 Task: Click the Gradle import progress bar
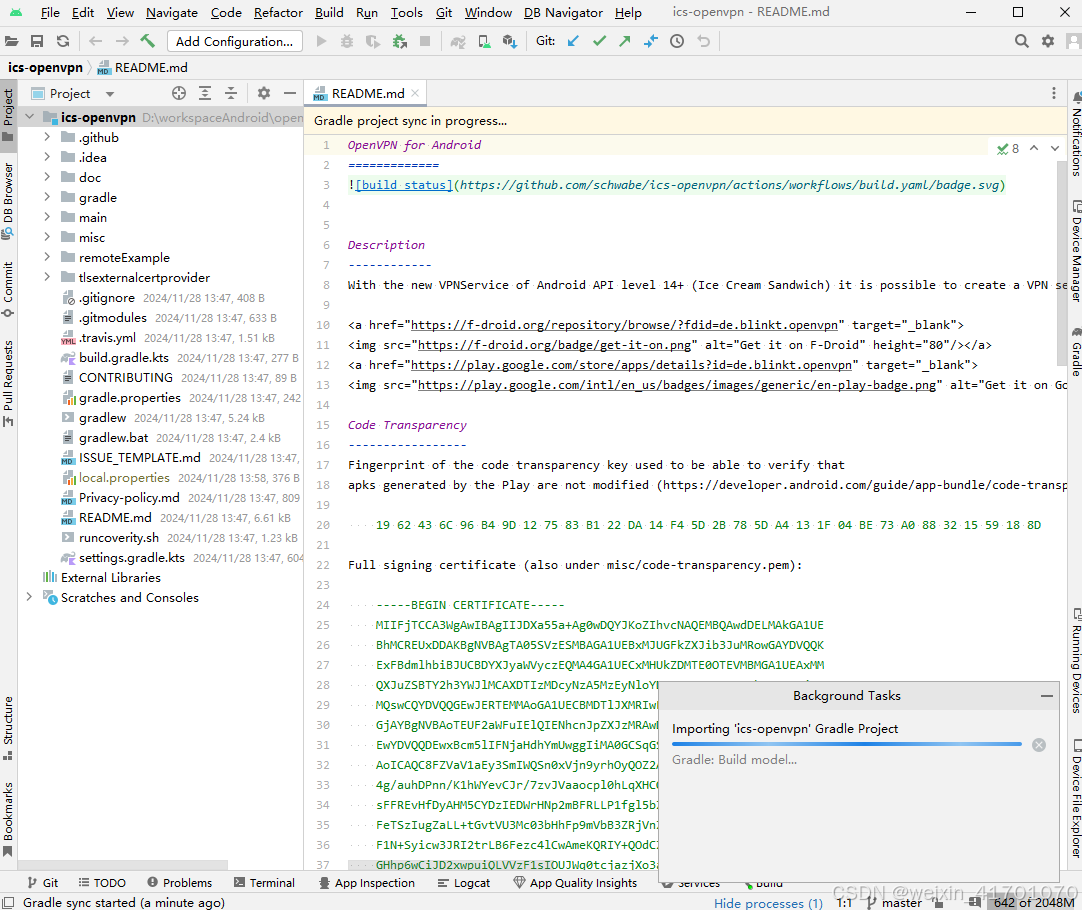[x=847, y=744]
